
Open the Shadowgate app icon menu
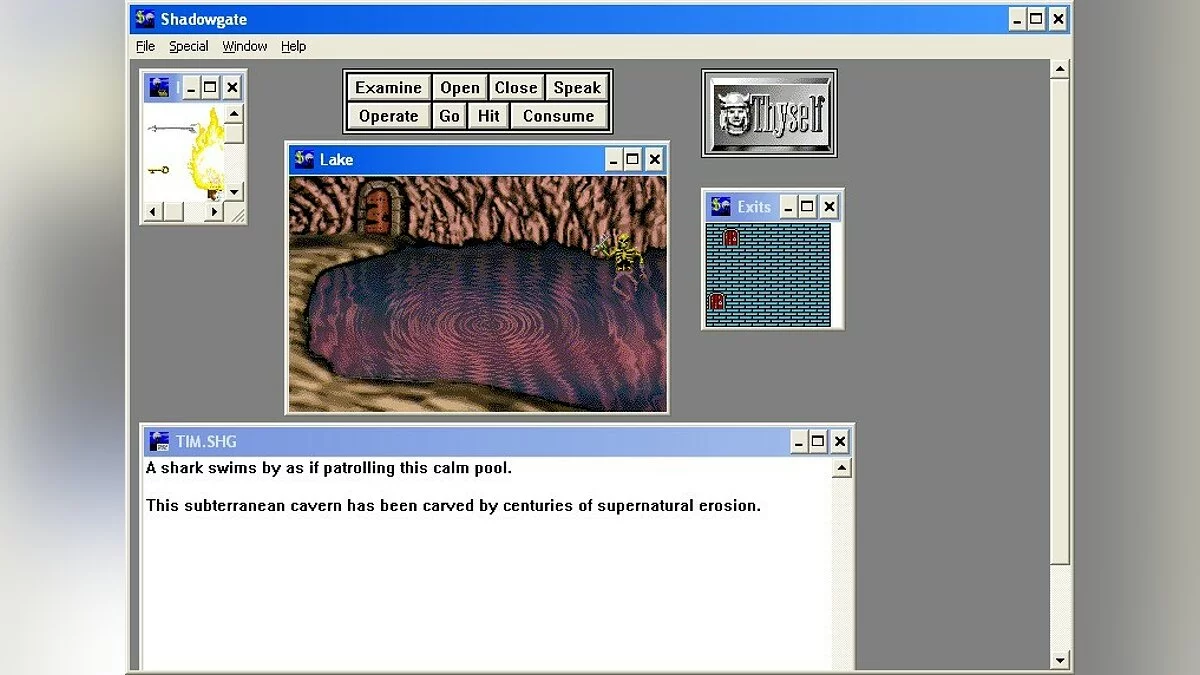point(145,19)
